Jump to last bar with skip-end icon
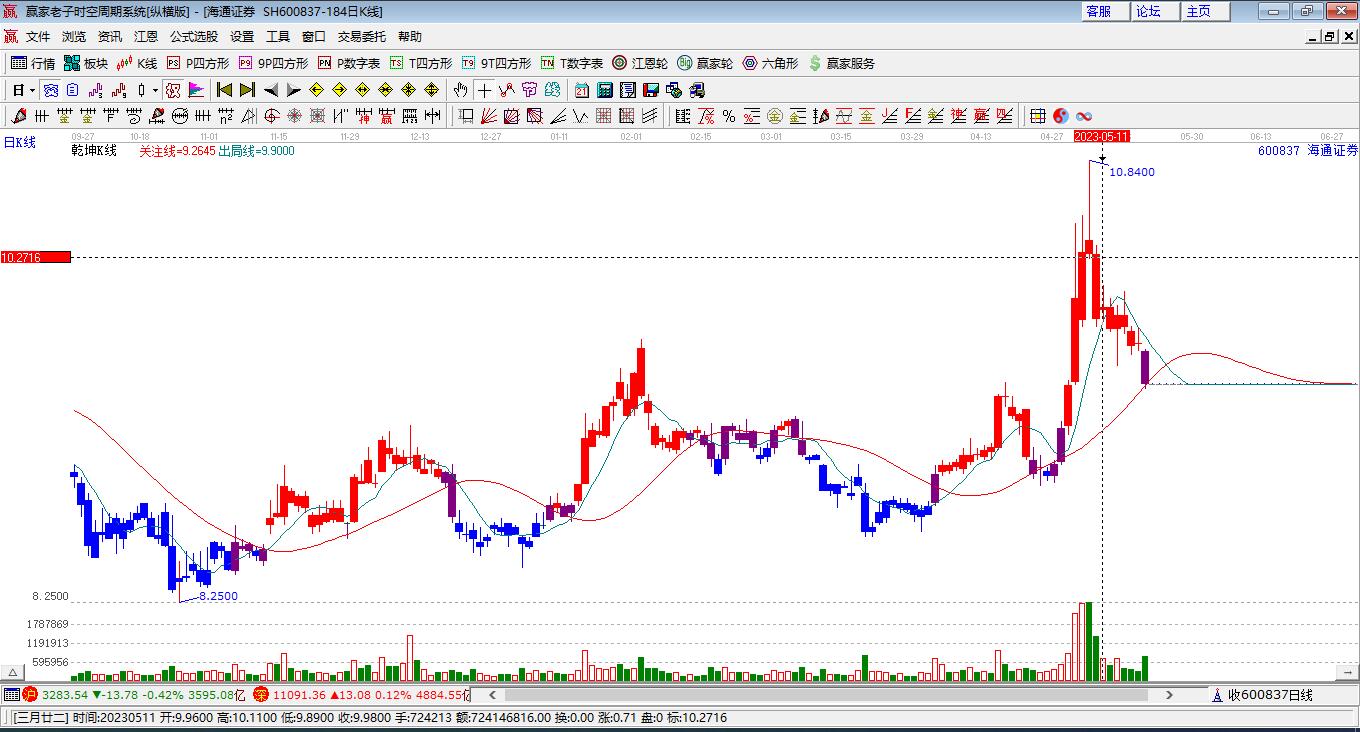This screenshot has width=1360, height=732. coord(247,90)
